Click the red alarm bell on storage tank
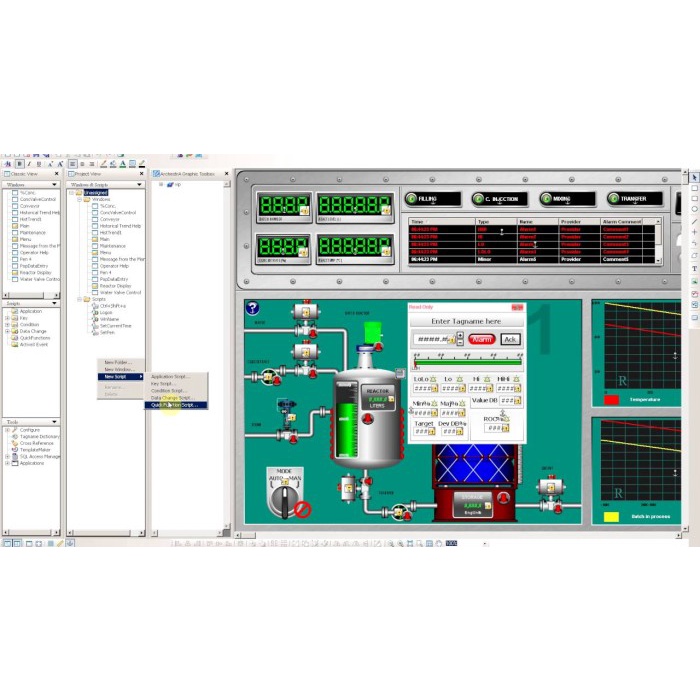700x700 pixels. pos(504,497)
